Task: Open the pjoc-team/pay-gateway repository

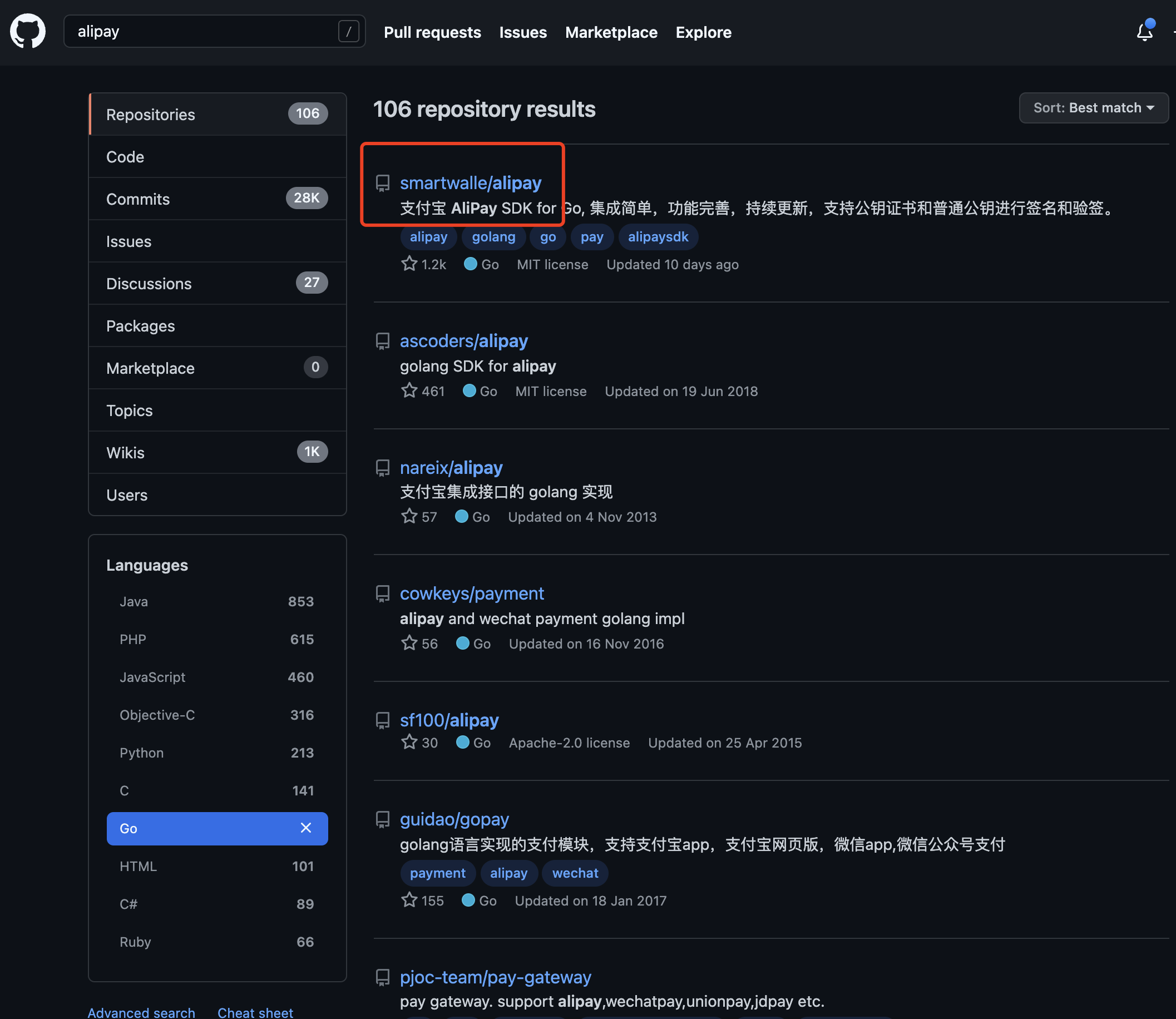Action: point(495,977)
